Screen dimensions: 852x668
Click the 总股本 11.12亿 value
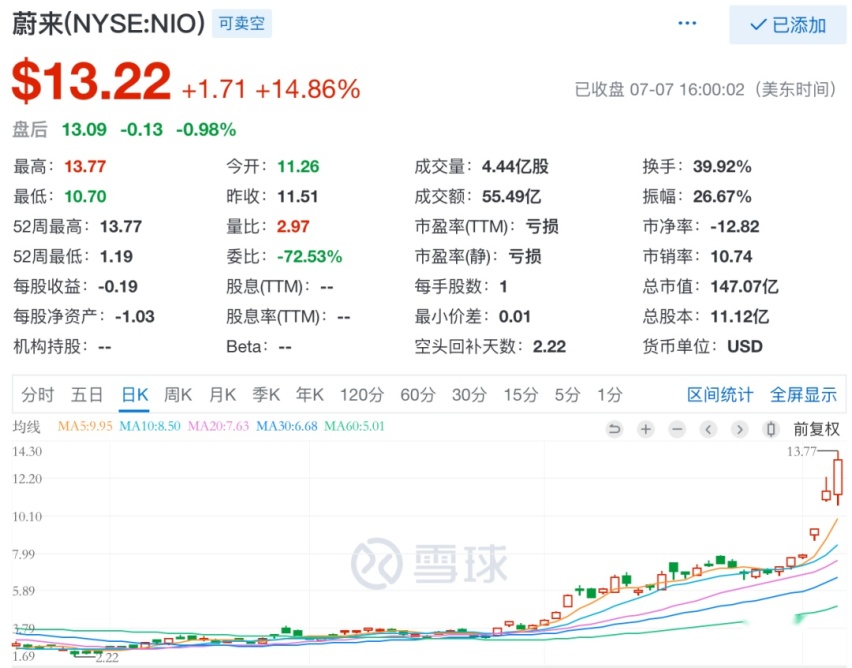[740, 316]
